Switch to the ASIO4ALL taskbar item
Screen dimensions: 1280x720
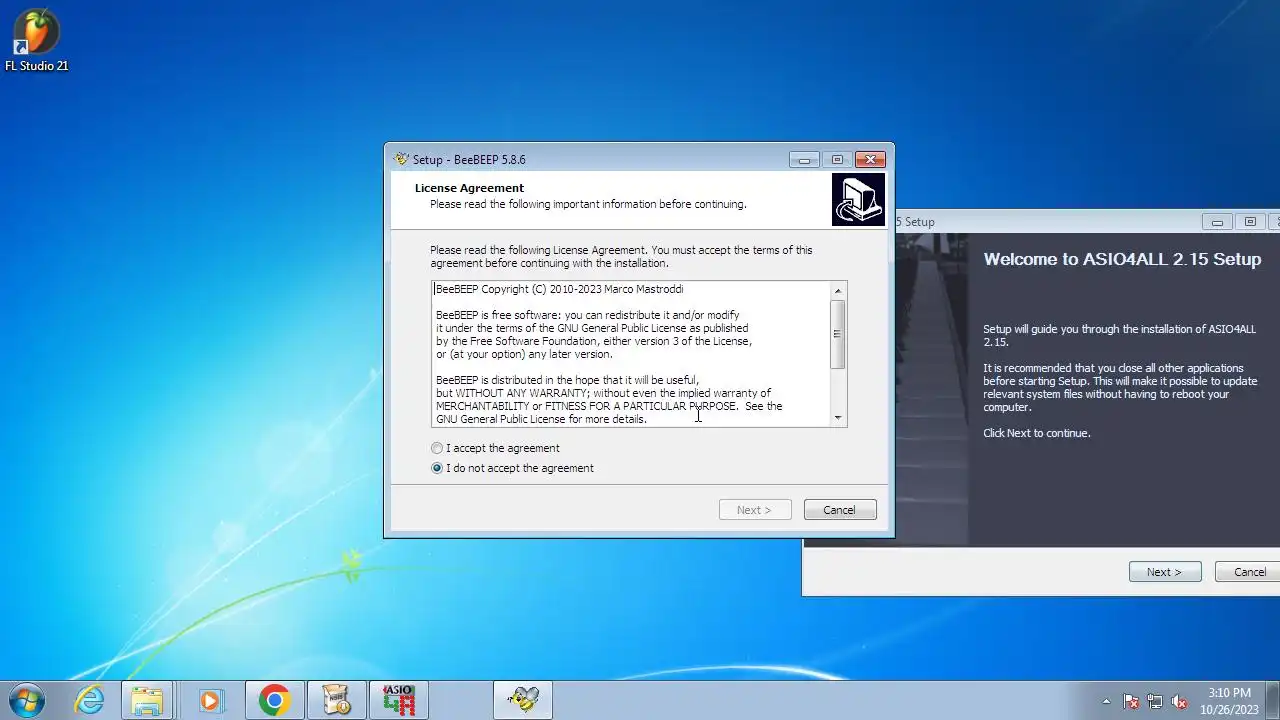click(399, 701)
